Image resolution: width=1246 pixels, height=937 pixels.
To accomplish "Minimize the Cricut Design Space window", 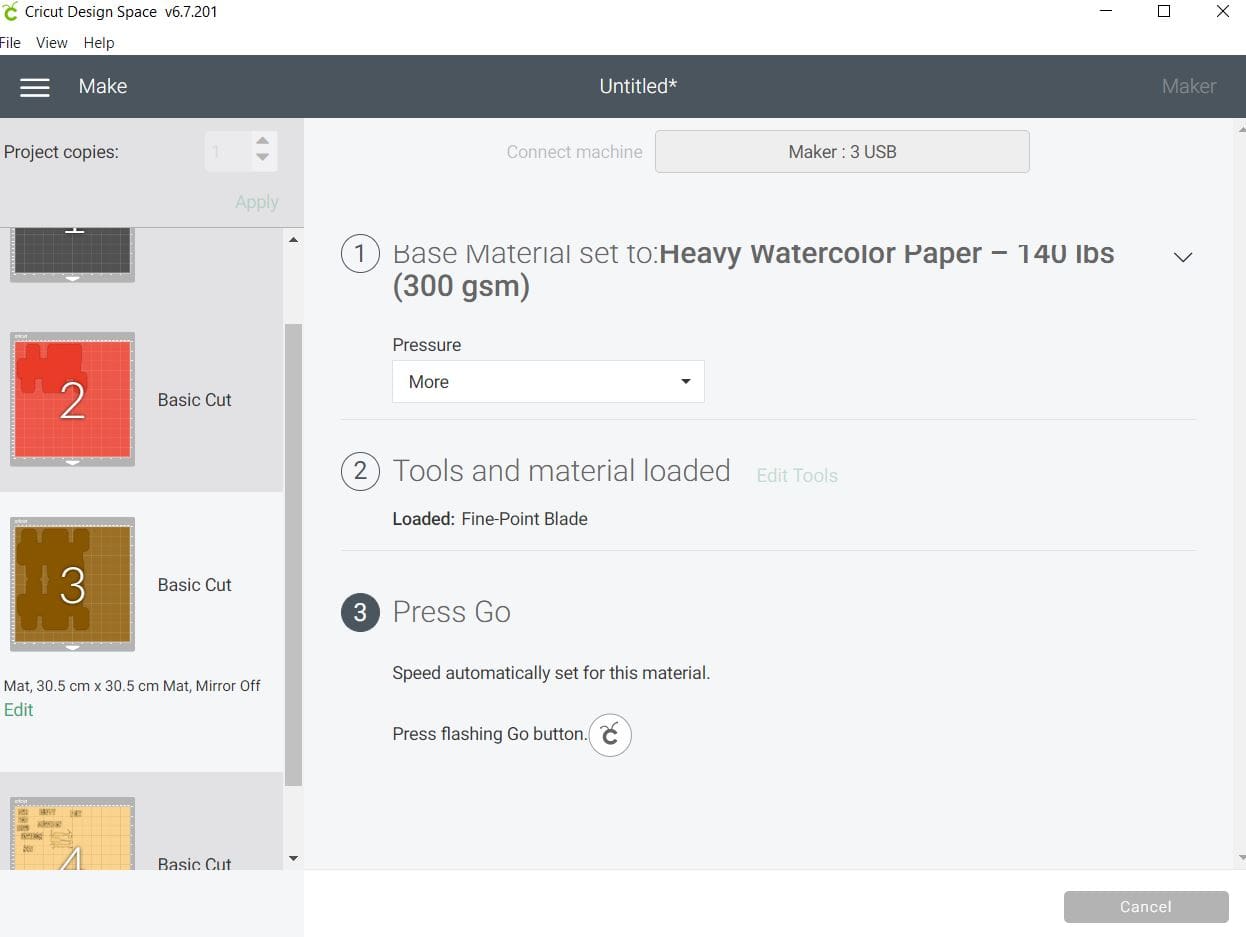I will click(x=1106, y=12).
